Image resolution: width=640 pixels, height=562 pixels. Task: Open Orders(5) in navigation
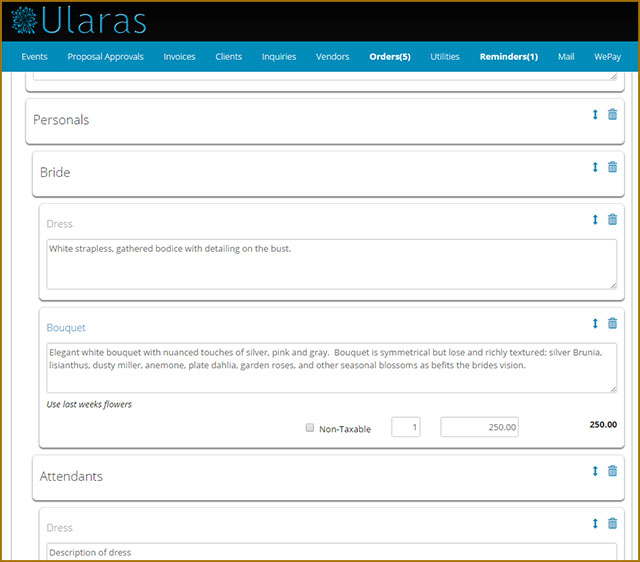(390, 57)
